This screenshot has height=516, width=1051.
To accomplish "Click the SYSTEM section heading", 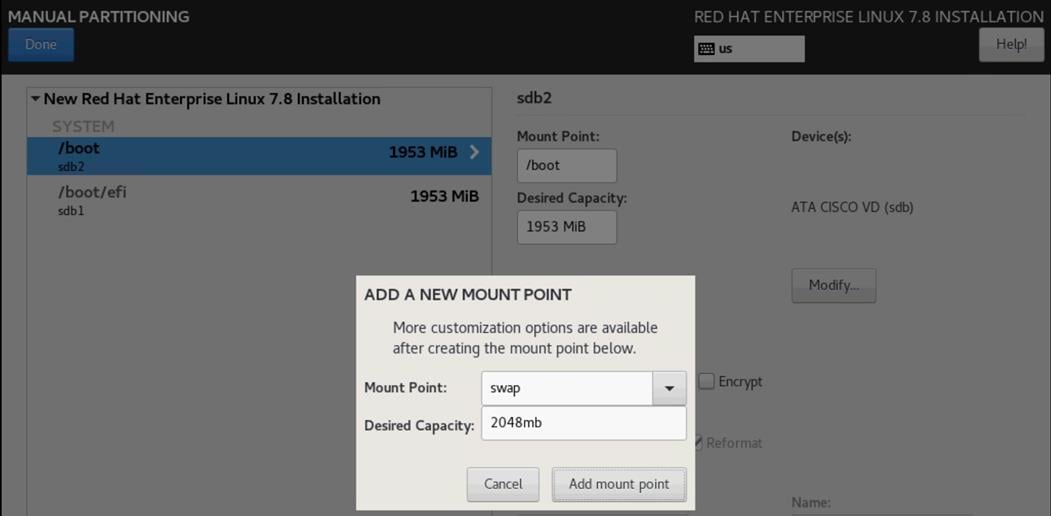I will tap(83, 126).
